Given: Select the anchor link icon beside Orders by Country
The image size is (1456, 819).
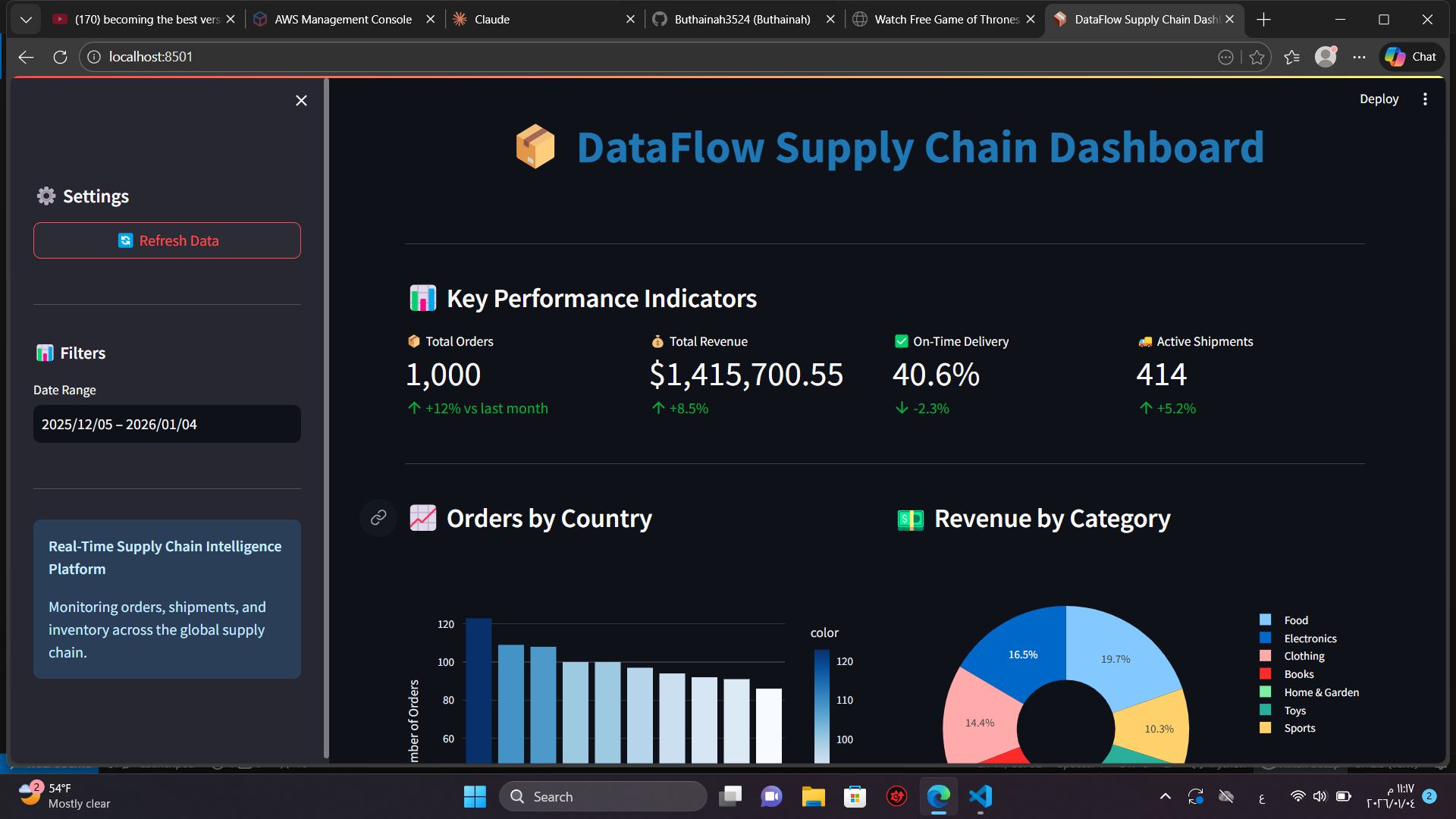Looking at the screenshot, I should (x=378, y=518).
